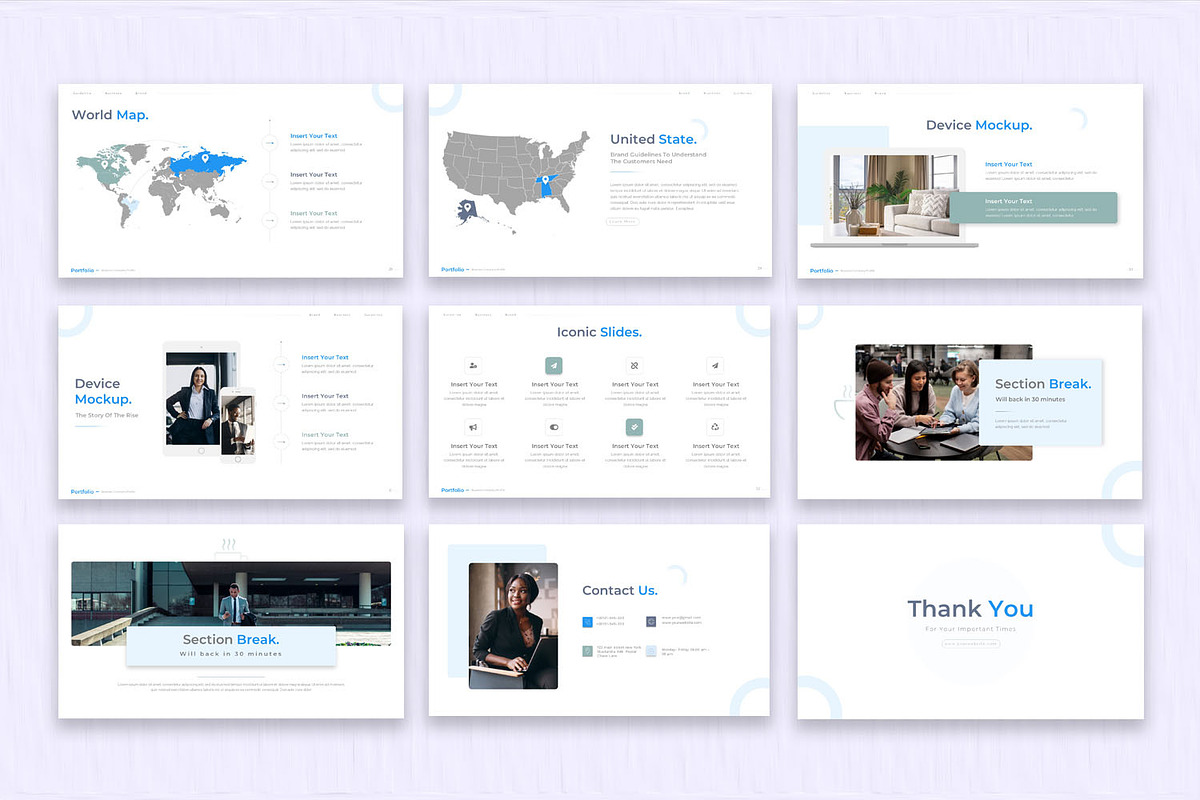Click the map pin on Alaska in United State slide
Screen dimensions: 1200x800
pyautogui.click(x=466, y=209)
